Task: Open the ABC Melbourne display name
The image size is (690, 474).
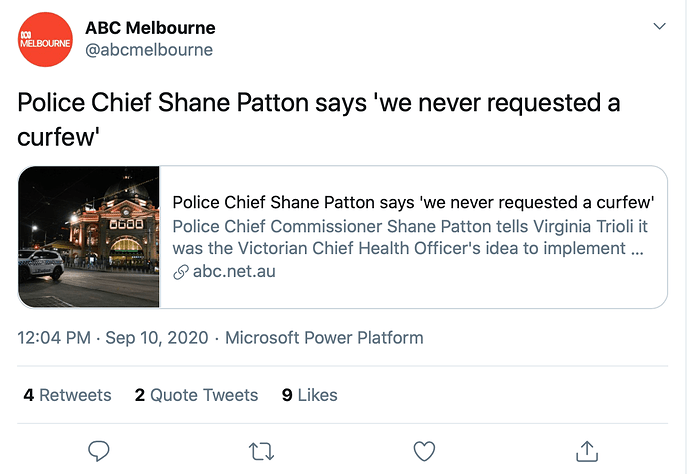Action: 150,28
